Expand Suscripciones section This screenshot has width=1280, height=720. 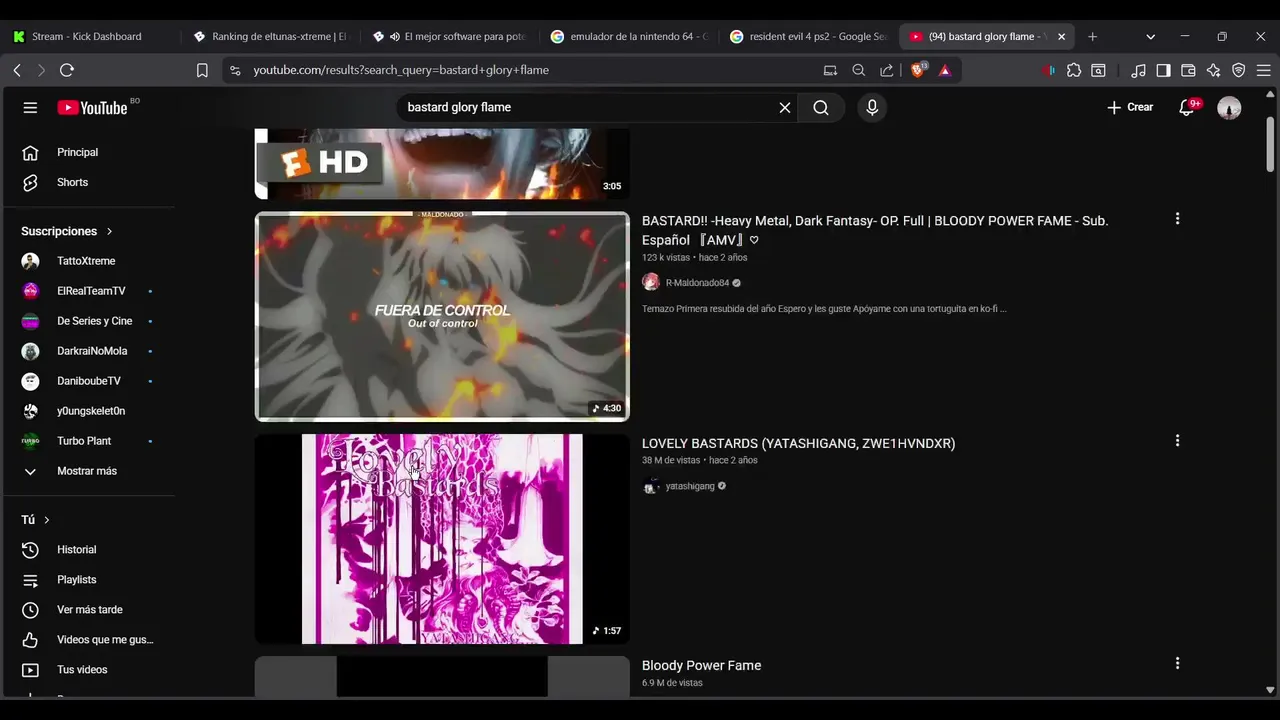(67, 231)
